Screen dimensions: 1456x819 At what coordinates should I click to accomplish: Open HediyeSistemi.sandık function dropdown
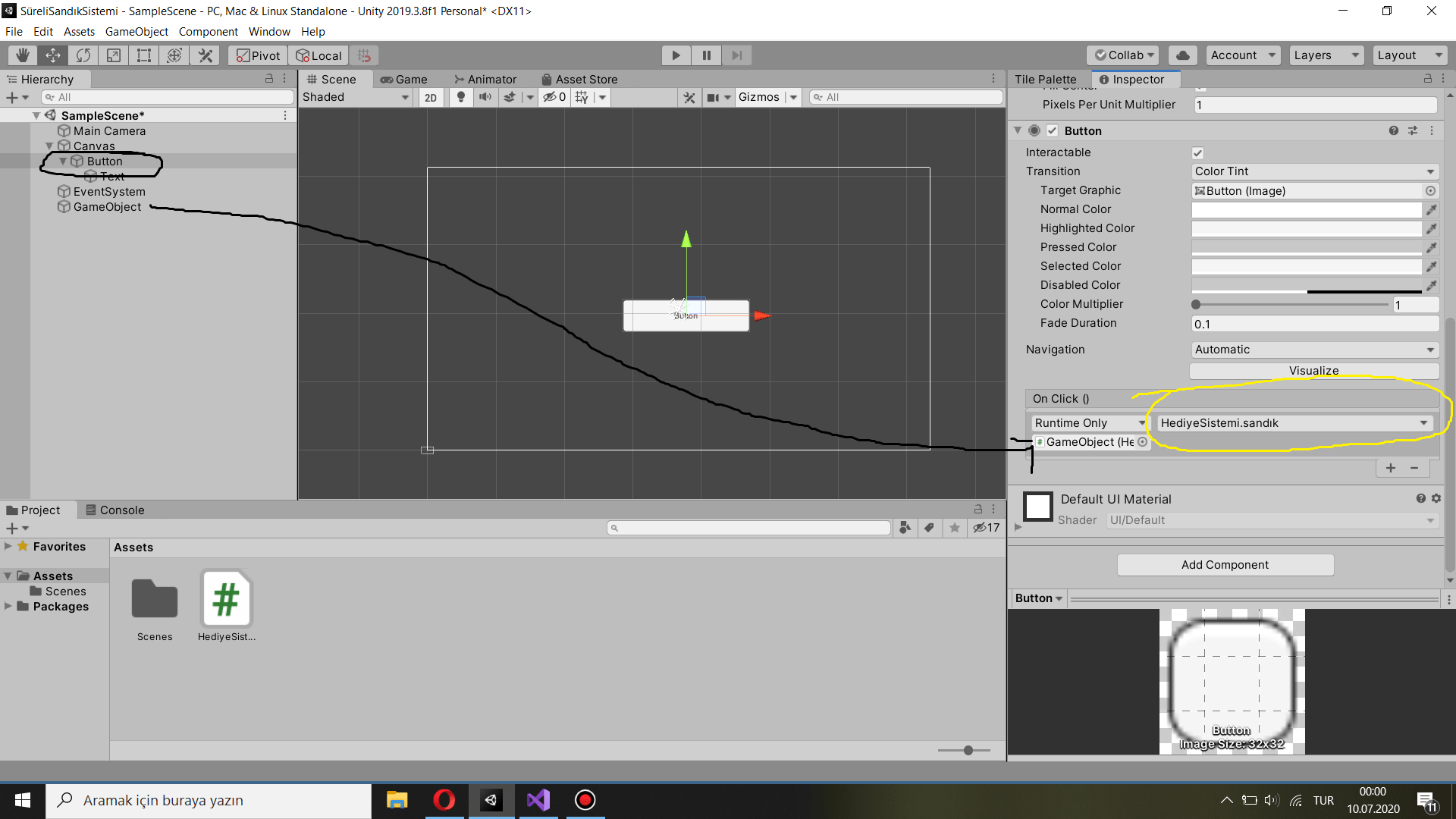tap(1294, 423)
